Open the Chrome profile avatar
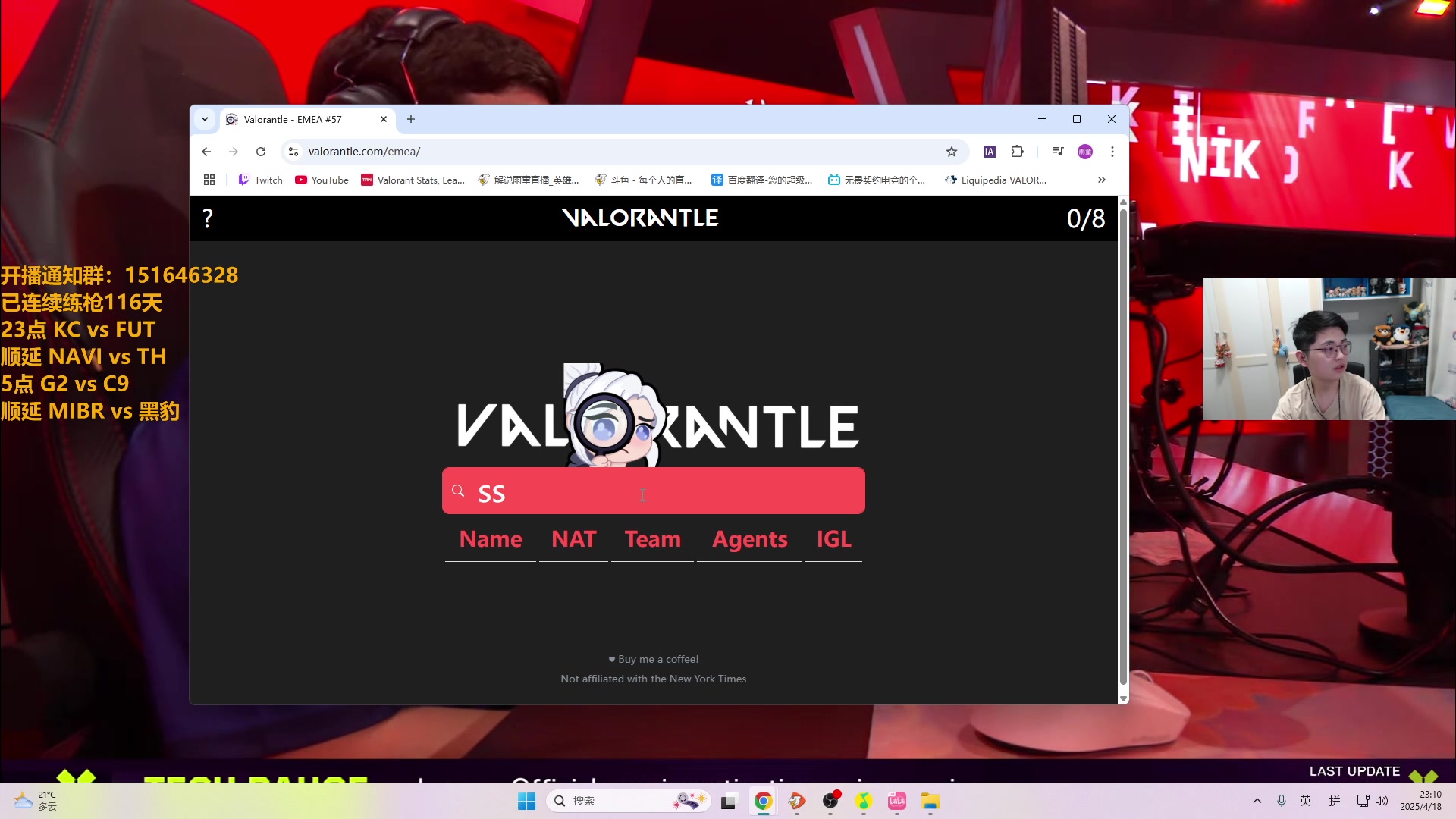The height and width of the screenshot is (819, 1456). click(x=1085, y=152)
